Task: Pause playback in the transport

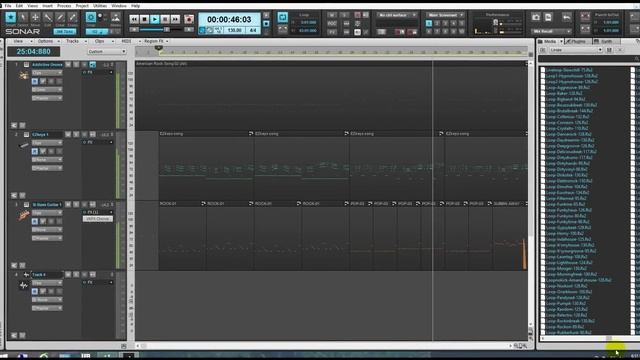Action: [165, 19]
